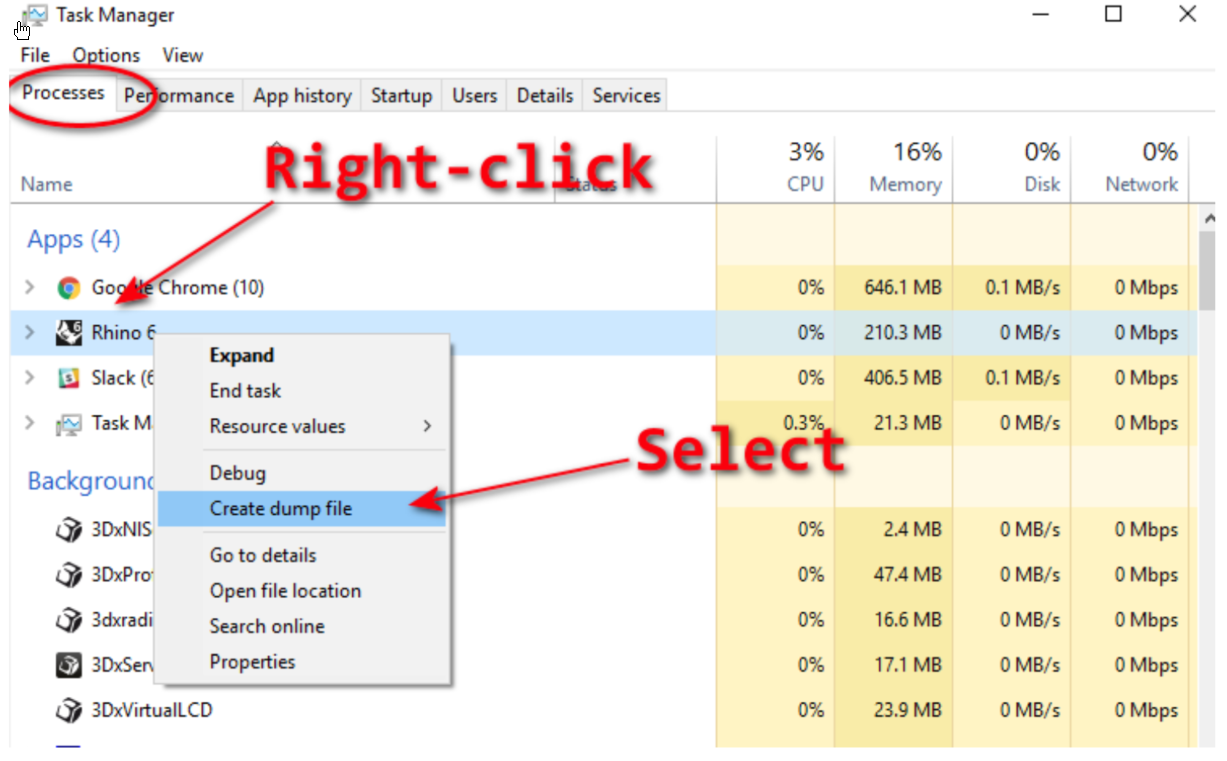The image size is (1227, 761).
Task: Expand the Rhino 6 process group
Action: point(30,333)
